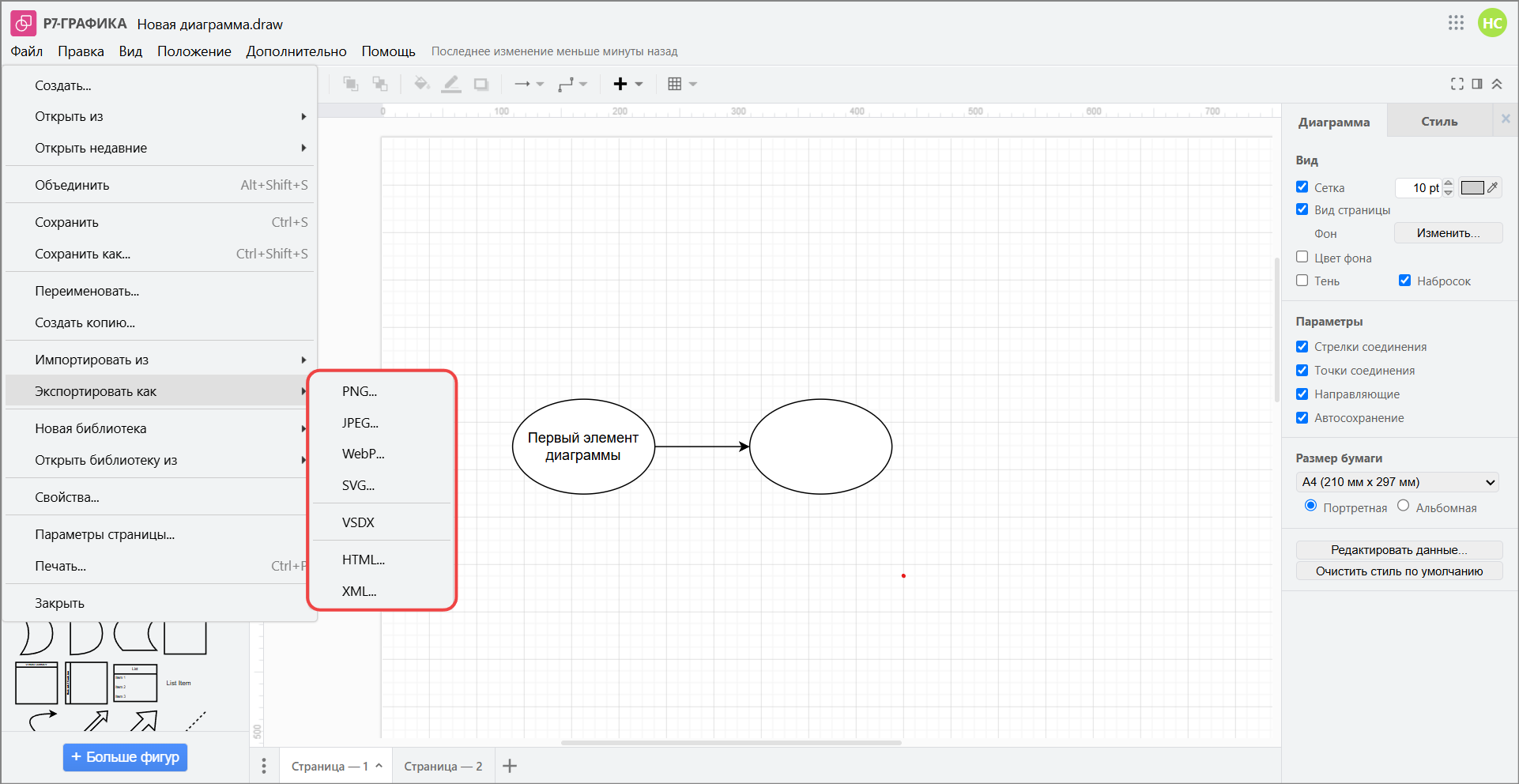Expand the Открыть недавние submenu

[x=303, y=148]
